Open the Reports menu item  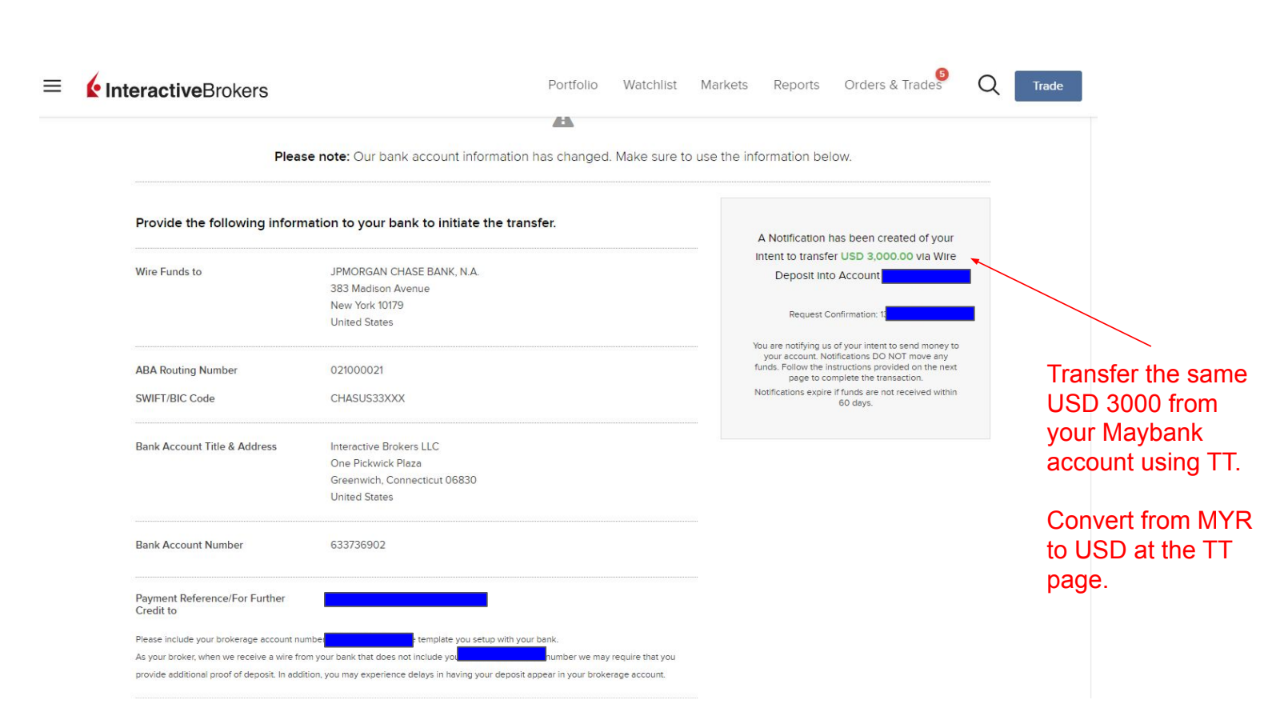coord(796,85)
